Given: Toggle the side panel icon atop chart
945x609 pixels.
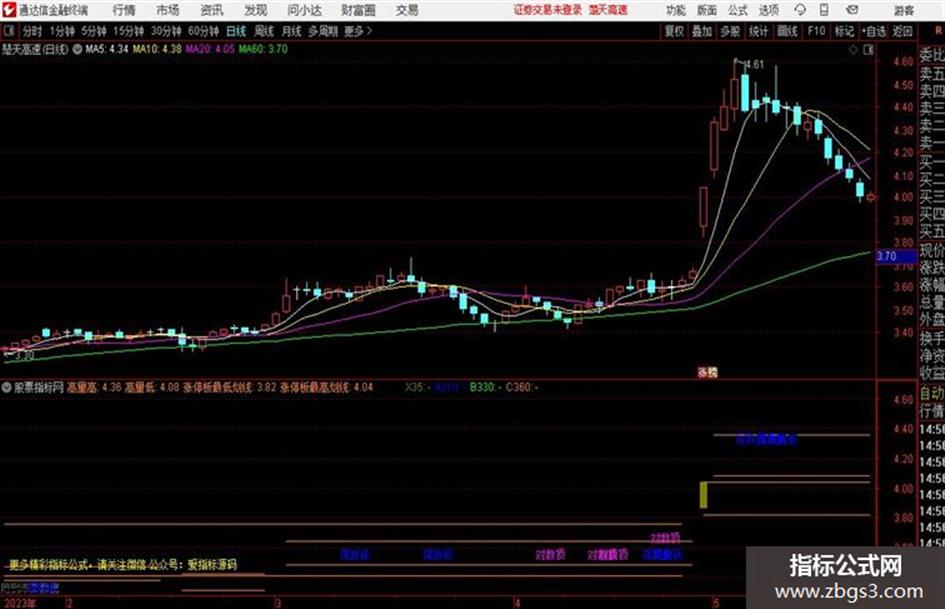Looking at the screenshot, I should [868, 50].
